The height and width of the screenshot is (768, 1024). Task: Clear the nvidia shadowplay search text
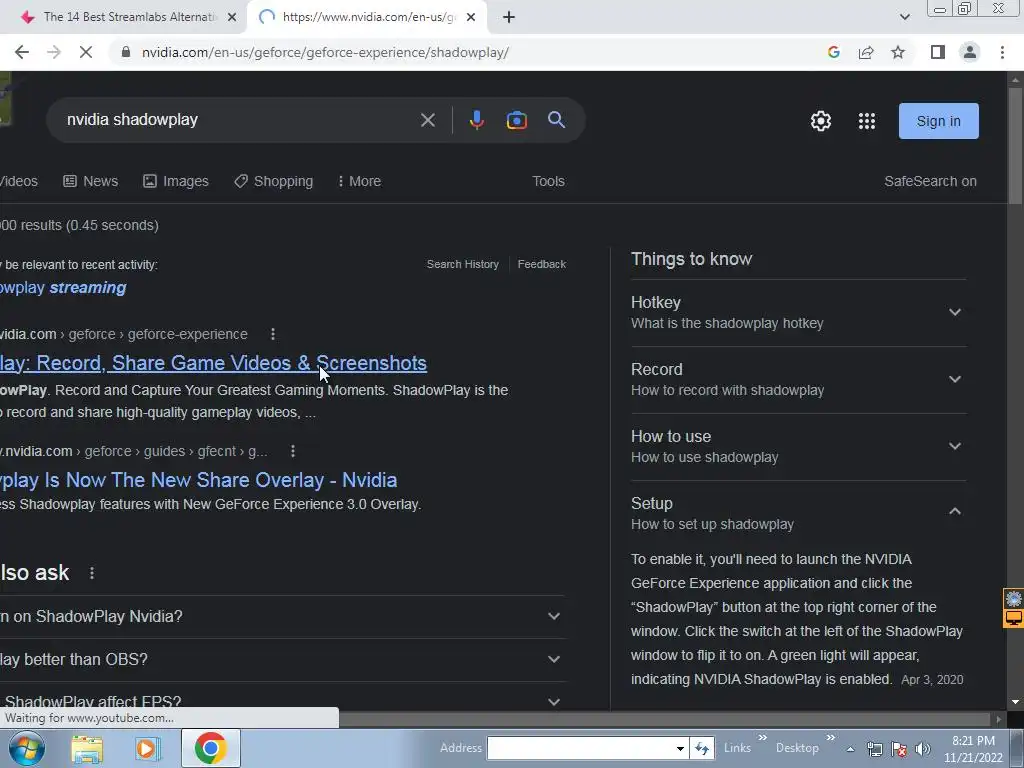[x=428, y=120]
